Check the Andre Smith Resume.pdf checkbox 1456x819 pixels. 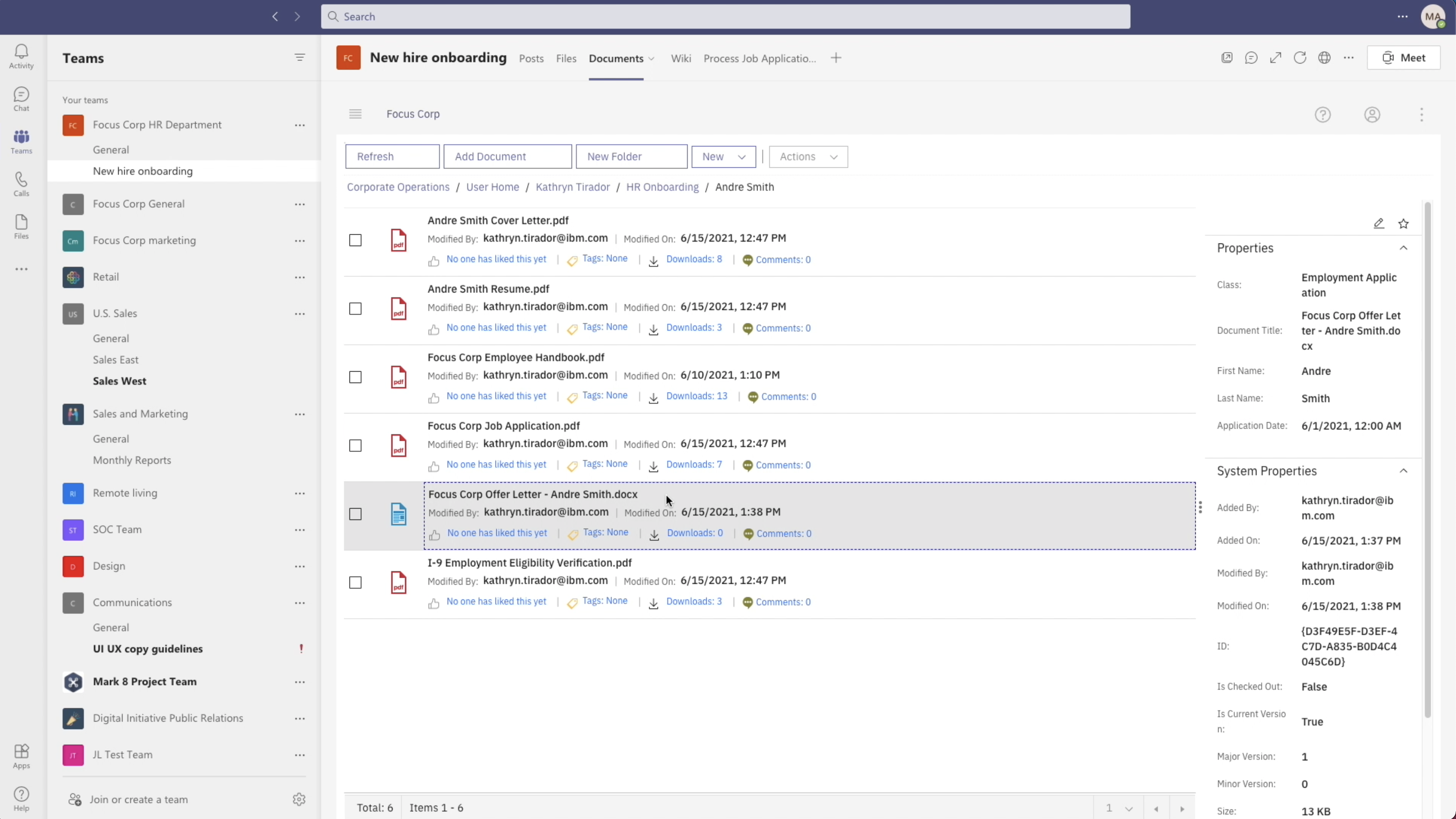(355, 309)
